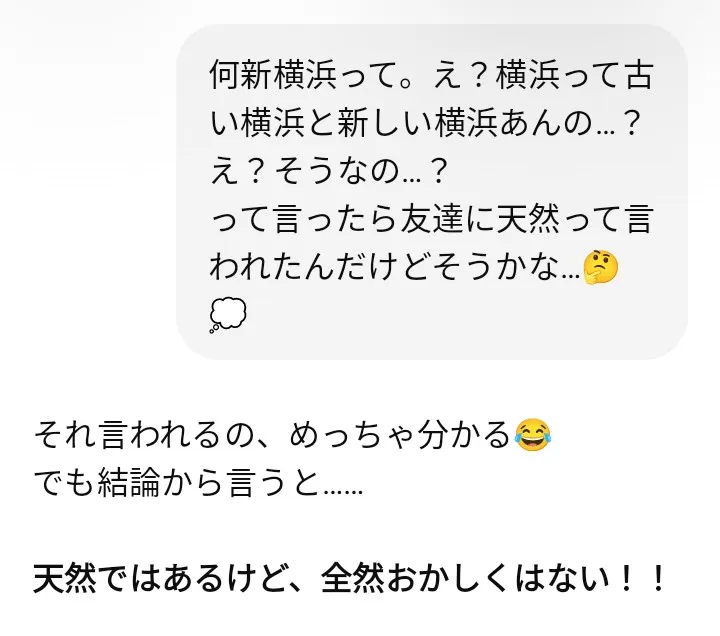The image size is (720, 636).
Task: Click the thought balloon emoji in bubble
Action: click(228, 315)
